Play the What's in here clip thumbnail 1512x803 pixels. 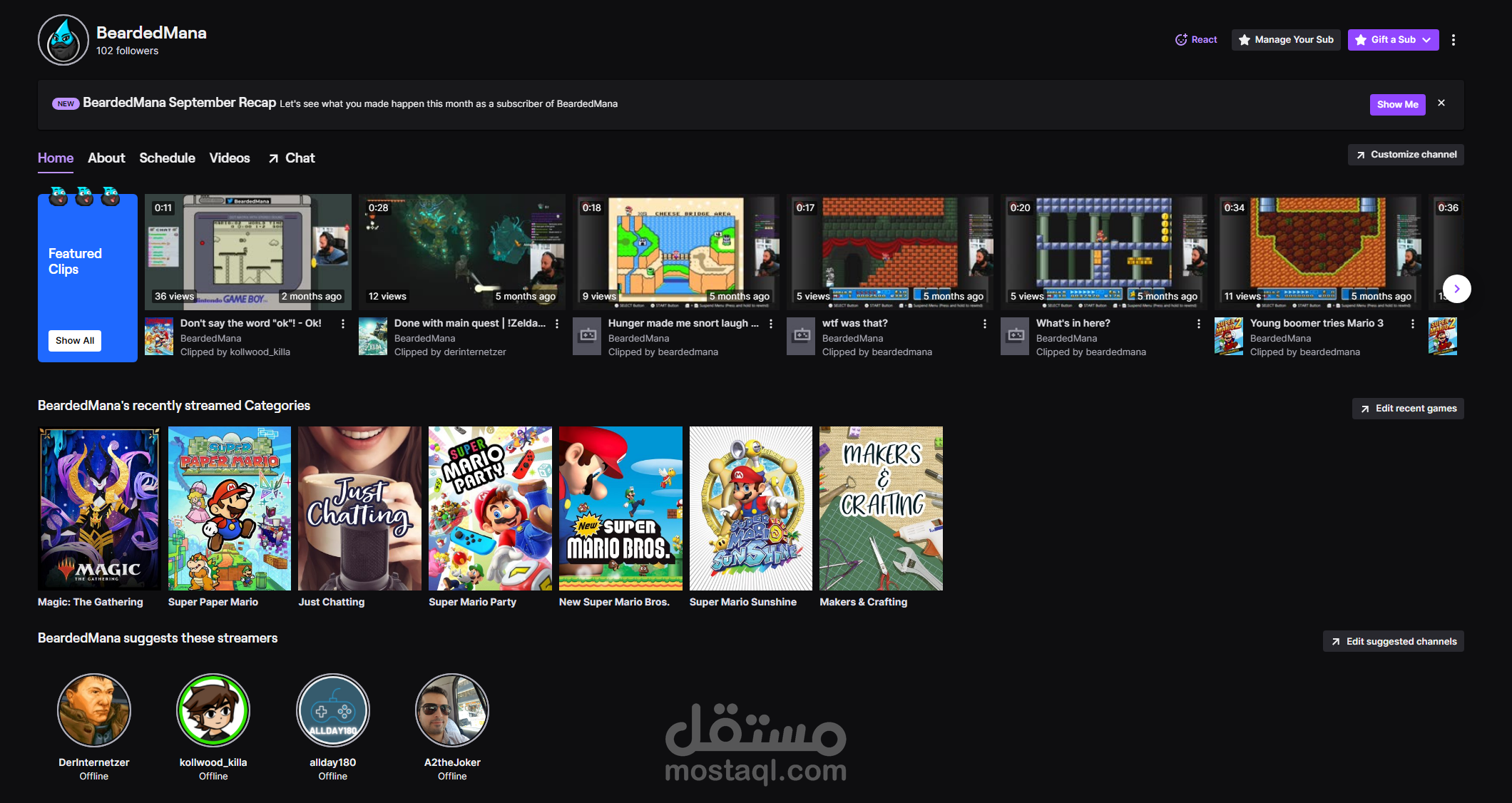(1104, 252)
